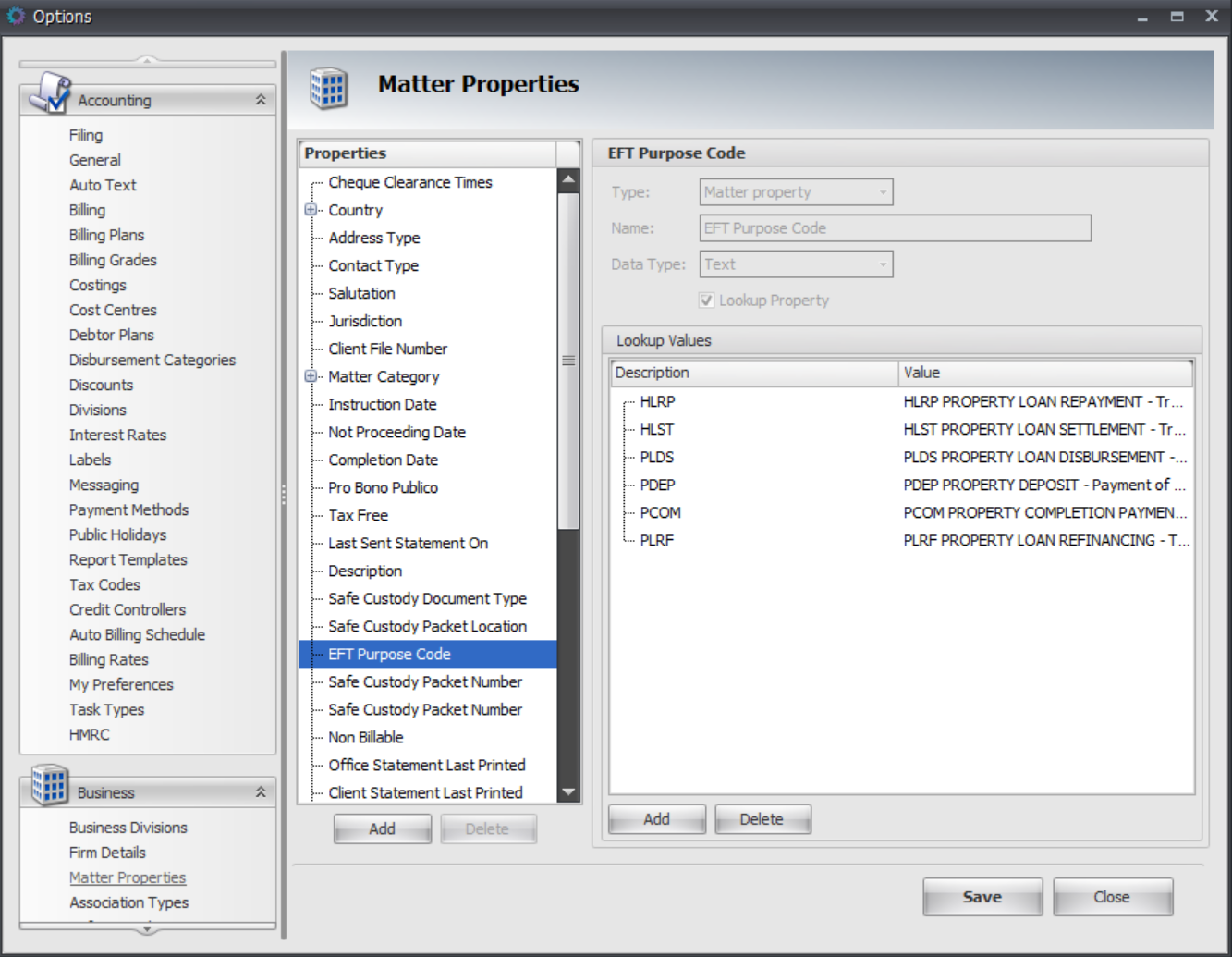
Task: Click the Accounting section scroll icon
Action: 50,92
